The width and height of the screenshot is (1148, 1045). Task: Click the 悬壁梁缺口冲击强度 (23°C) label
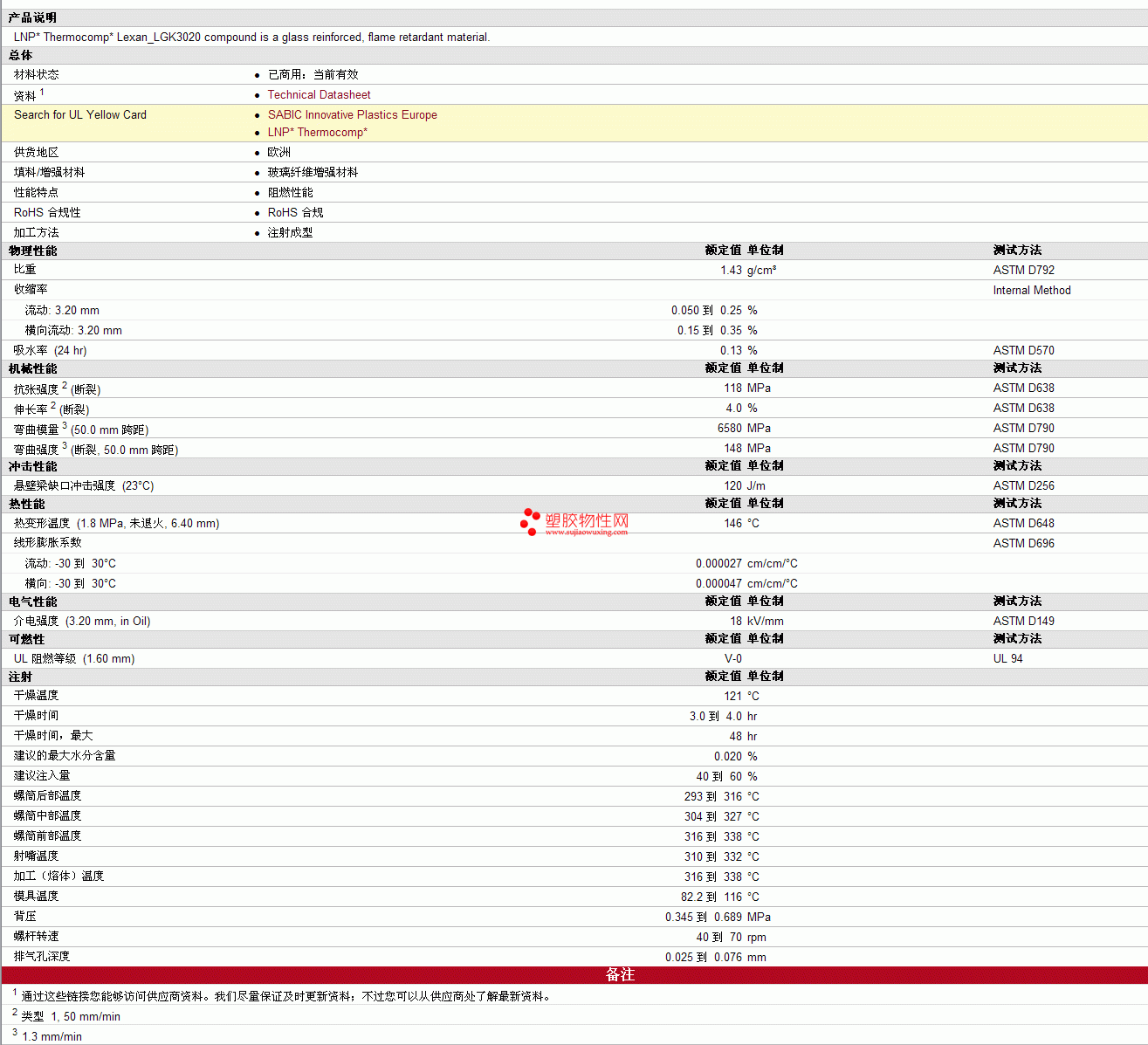[x=84, y=485]
